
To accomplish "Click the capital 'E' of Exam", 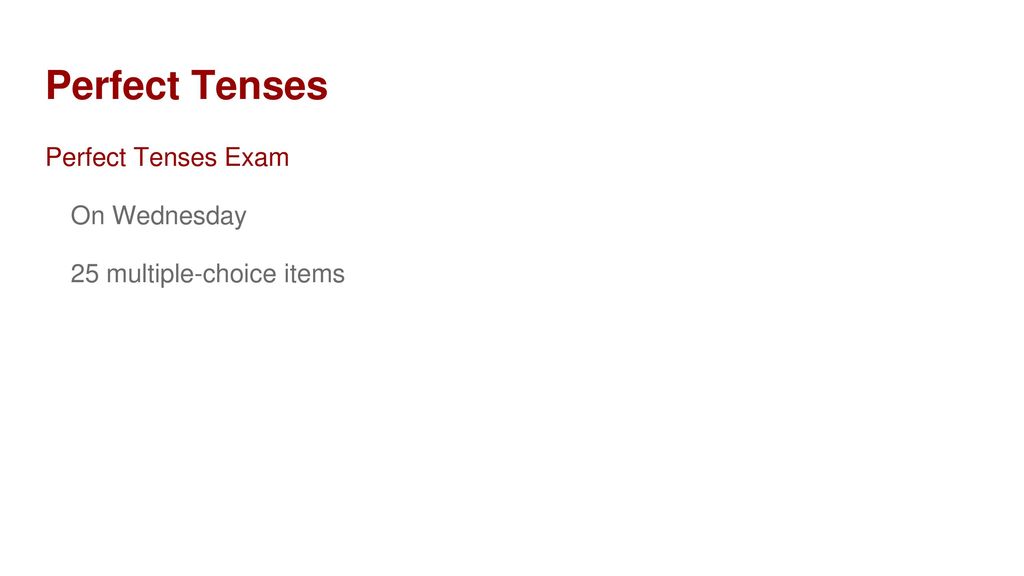I will tap(232, 157).
